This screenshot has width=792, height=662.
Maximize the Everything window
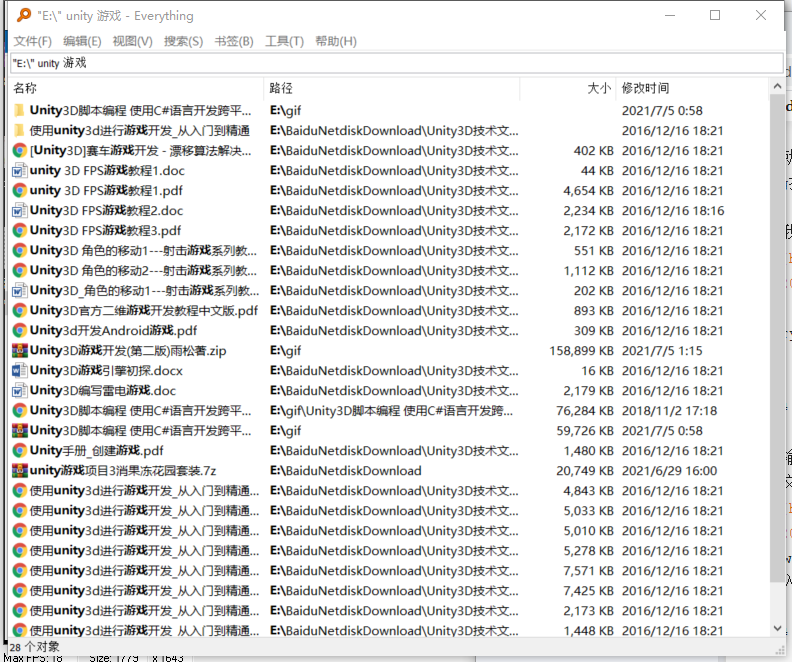715,15
